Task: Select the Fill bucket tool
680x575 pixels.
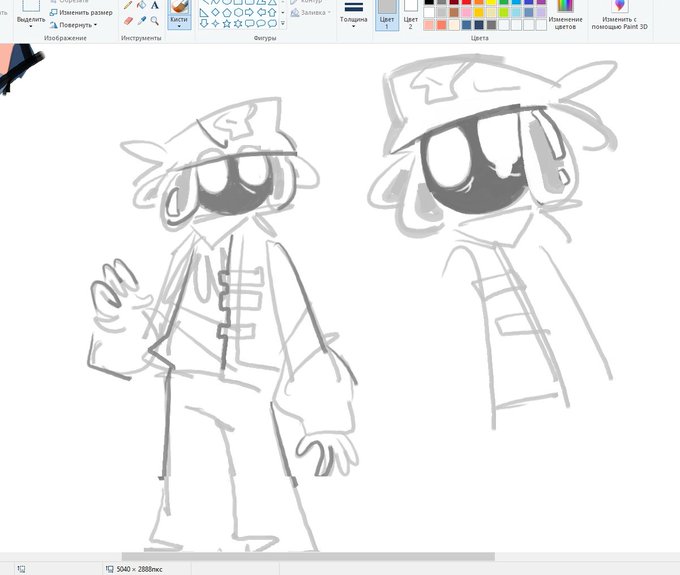Action: pyautogui.click(x=141, y=5)
